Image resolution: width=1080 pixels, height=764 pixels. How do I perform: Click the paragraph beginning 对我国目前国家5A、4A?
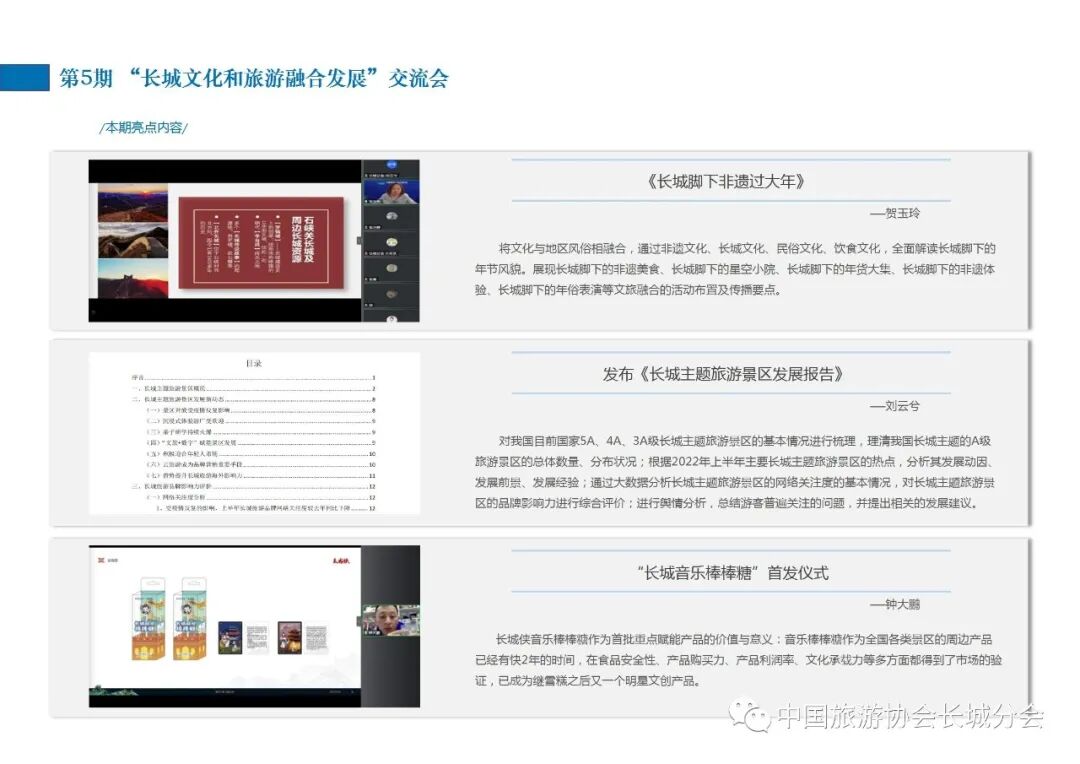(735, 472)
